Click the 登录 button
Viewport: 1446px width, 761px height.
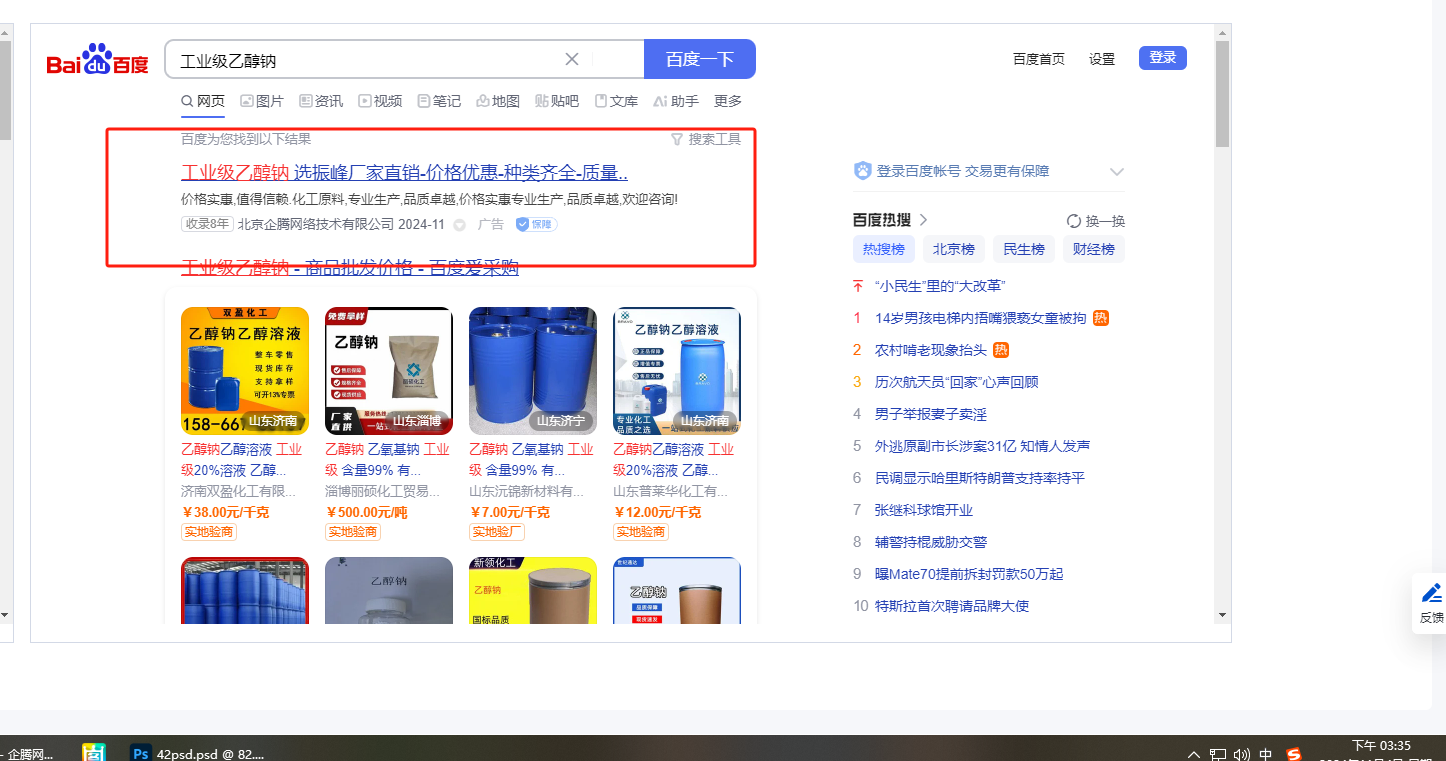click(x=1163, y=58)
